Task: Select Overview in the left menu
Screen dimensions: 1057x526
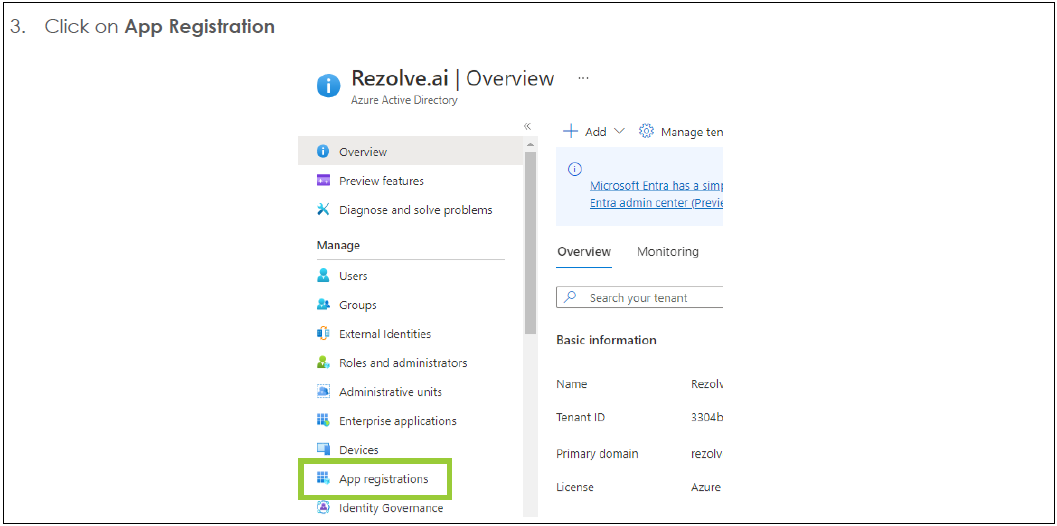Action: coord(410,152)
